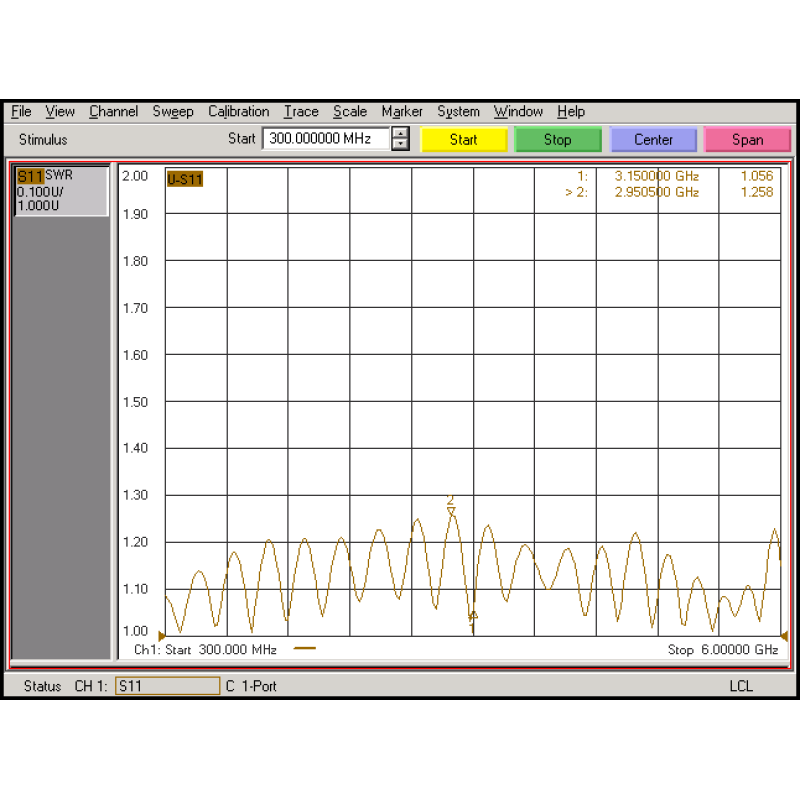Click the left reference level arrow indicator
800x800 pixels.
(x=162, y=636)
